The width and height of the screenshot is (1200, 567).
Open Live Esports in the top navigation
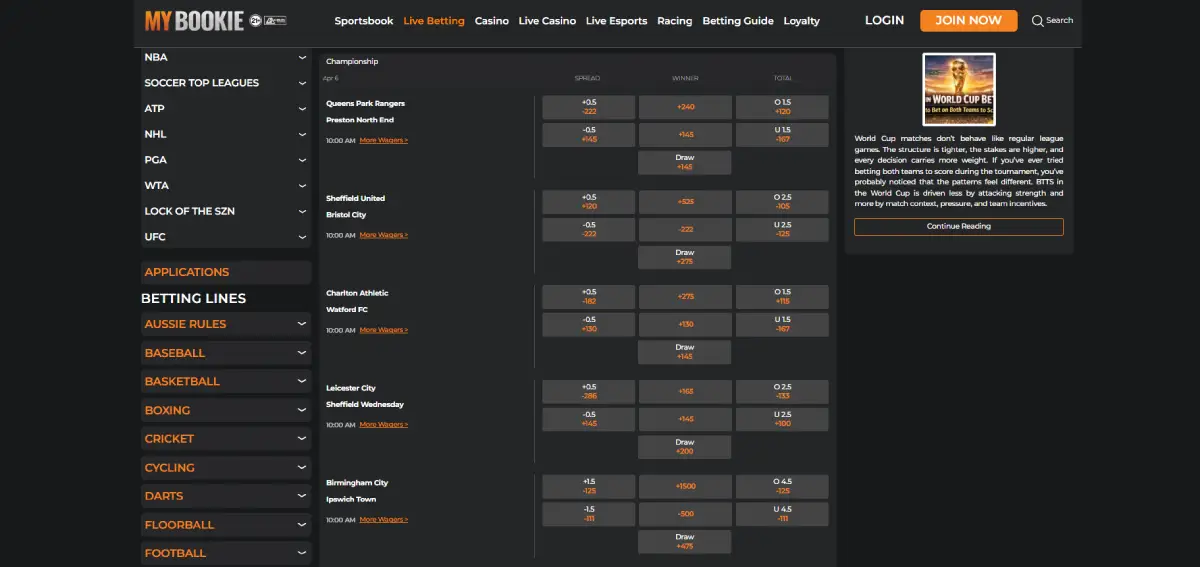(616, 21)
